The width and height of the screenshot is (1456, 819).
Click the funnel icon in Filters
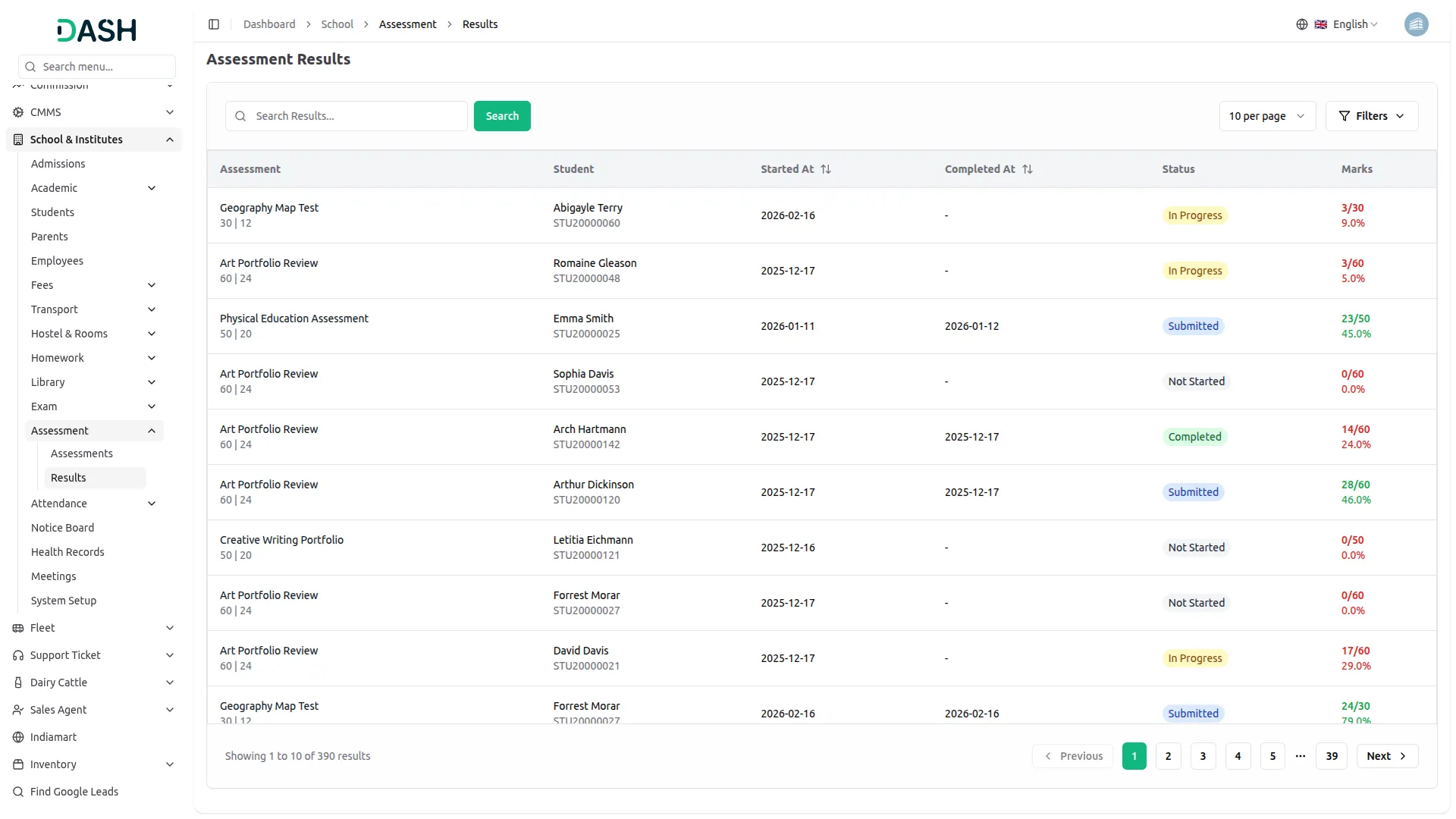point(1345,116)
